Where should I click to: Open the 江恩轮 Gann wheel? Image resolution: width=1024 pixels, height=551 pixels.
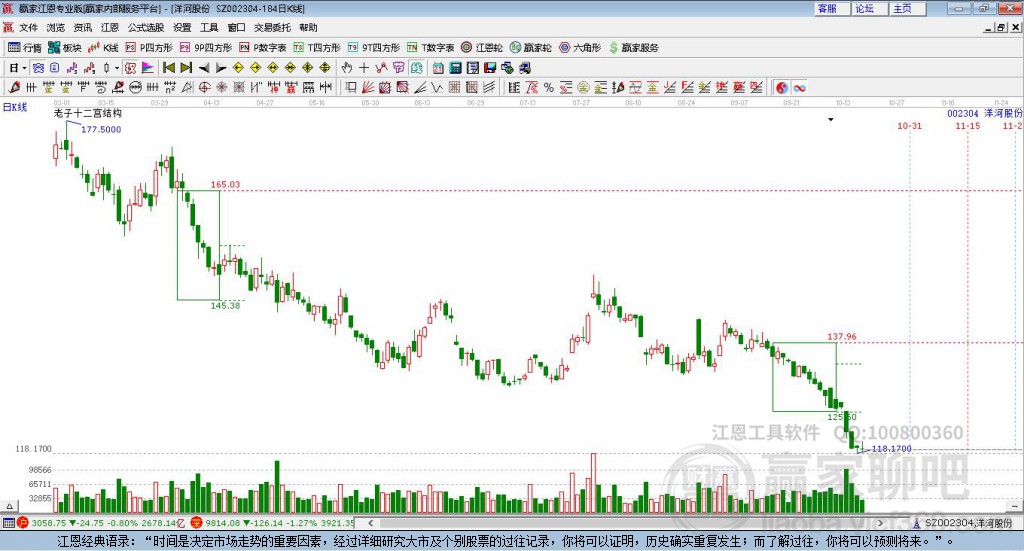click(x=482, y=48)
